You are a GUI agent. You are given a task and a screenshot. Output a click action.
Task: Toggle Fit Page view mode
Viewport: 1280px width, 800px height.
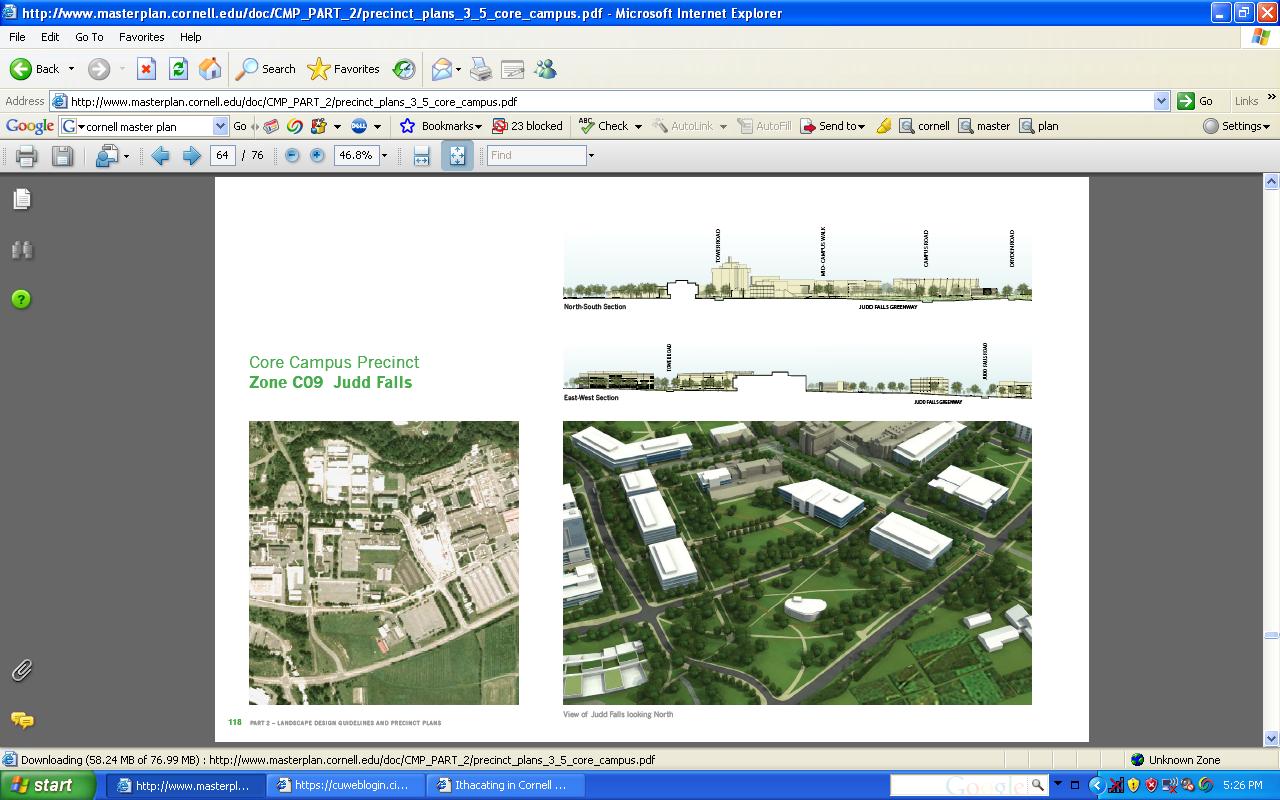pos(457,156)
